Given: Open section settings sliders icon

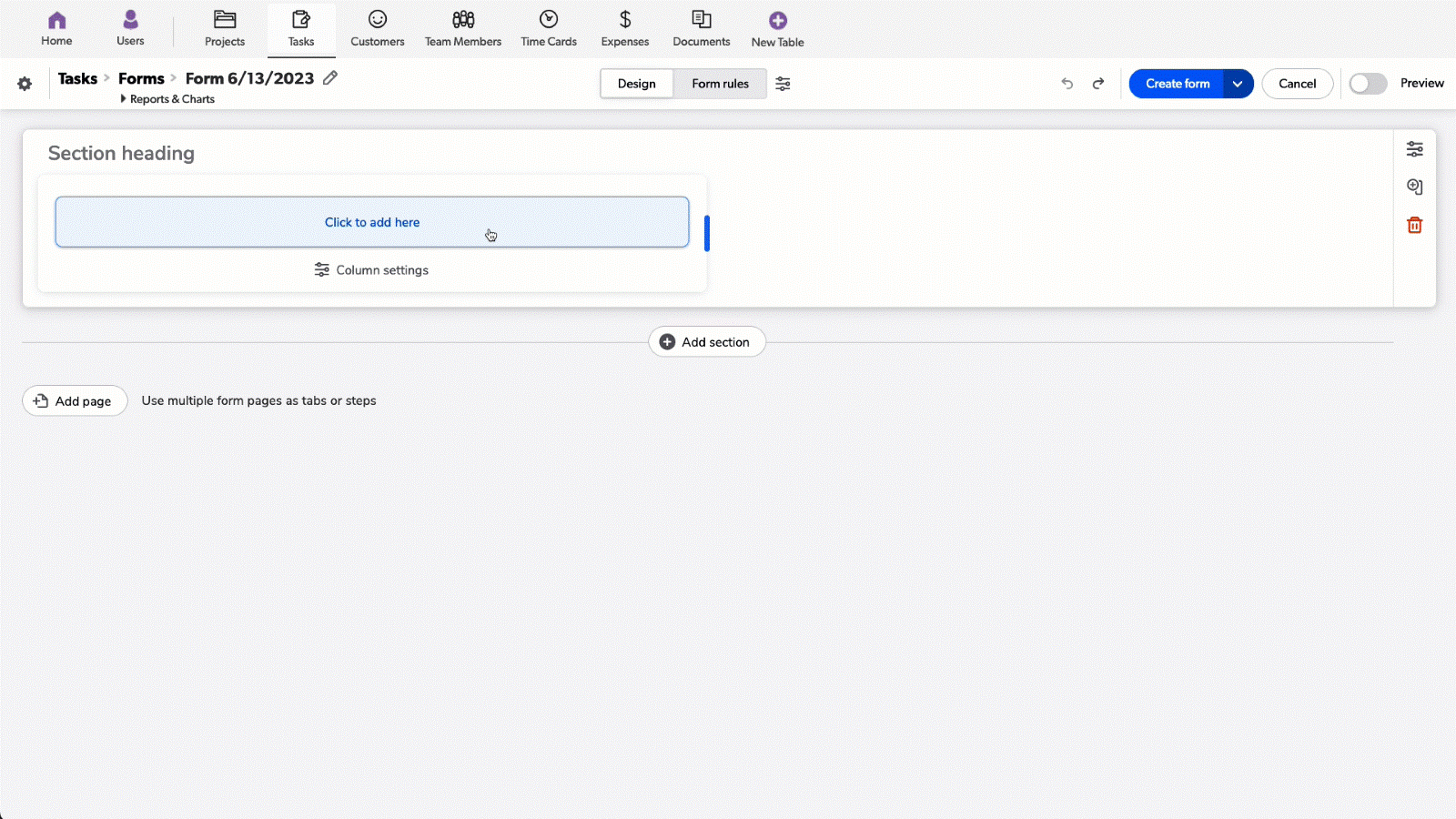Looking at the screenshot, I should pos(1415,149).
